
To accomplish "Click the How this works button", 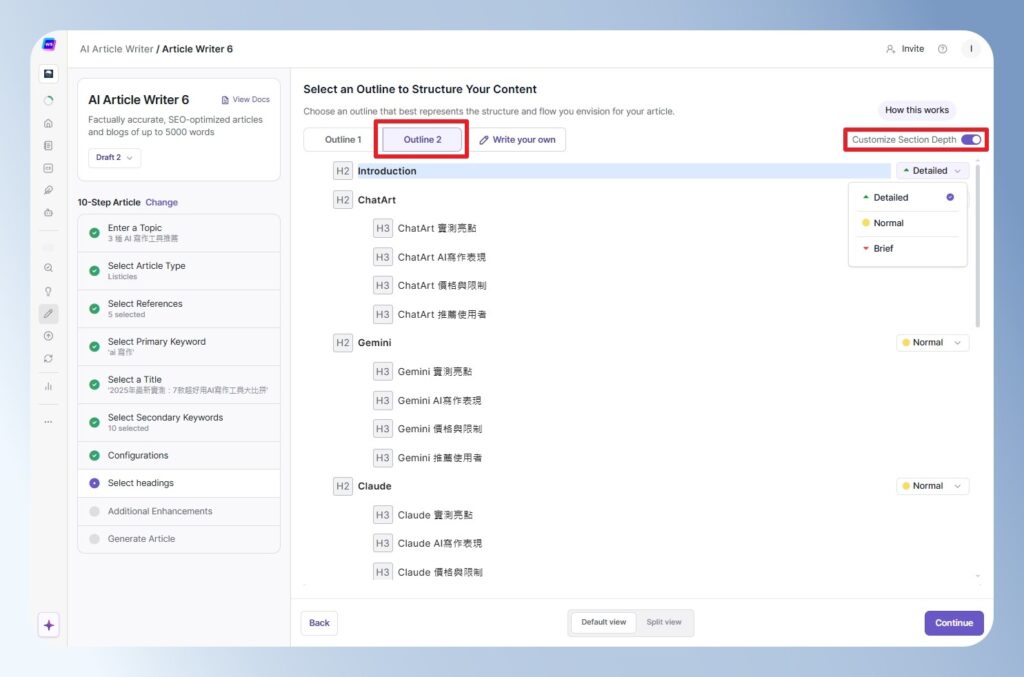I will pos(916,110).
